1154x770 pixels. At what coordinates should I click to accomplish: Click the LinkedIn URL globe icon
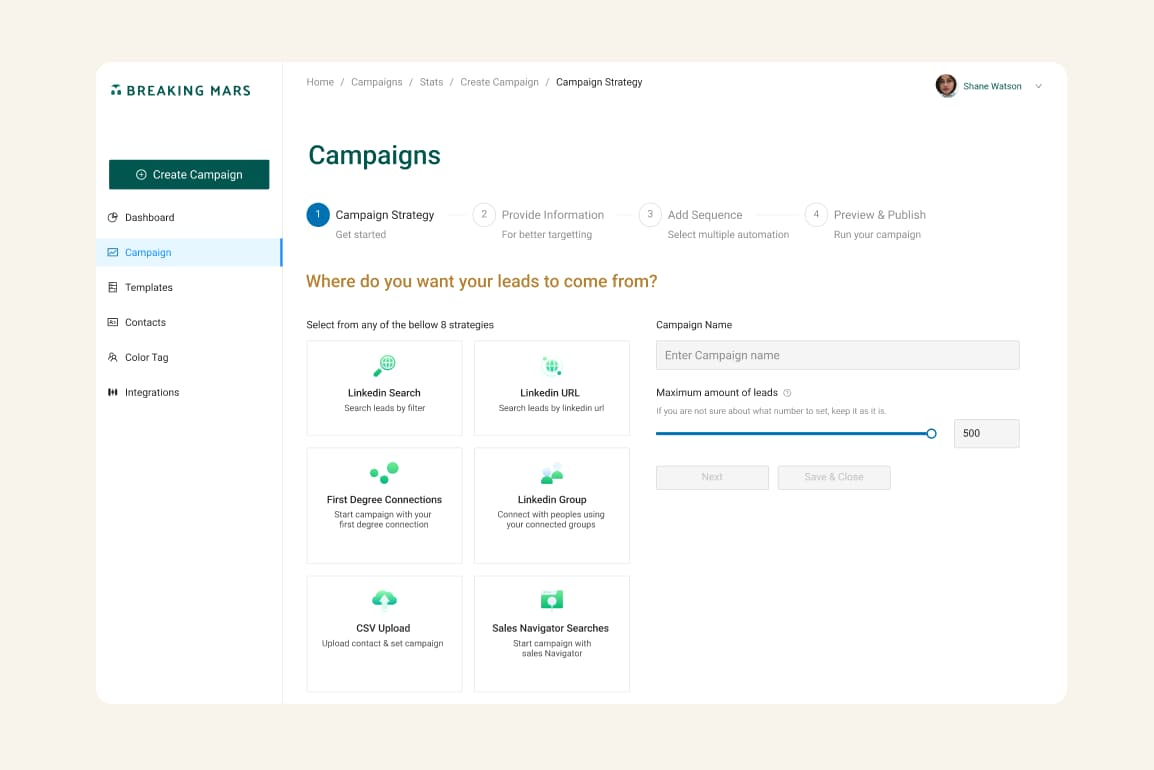[551, 365]
